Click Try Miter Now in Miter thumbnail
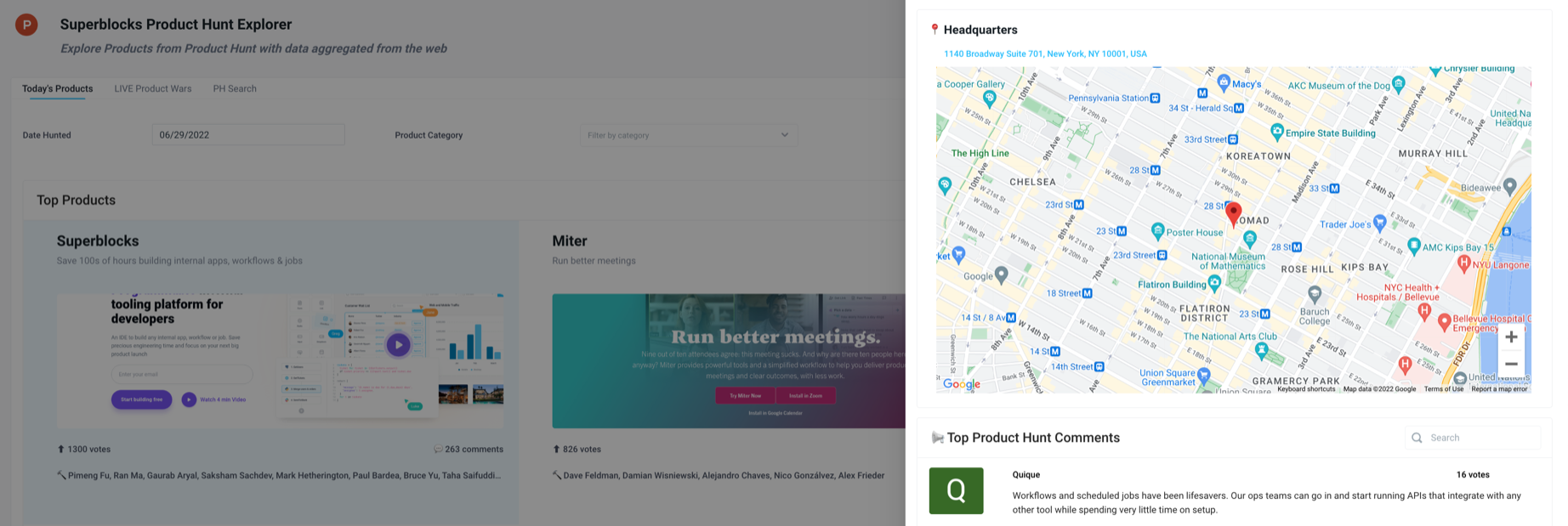This screenshot has width=1568, height=526. [745, 395]
